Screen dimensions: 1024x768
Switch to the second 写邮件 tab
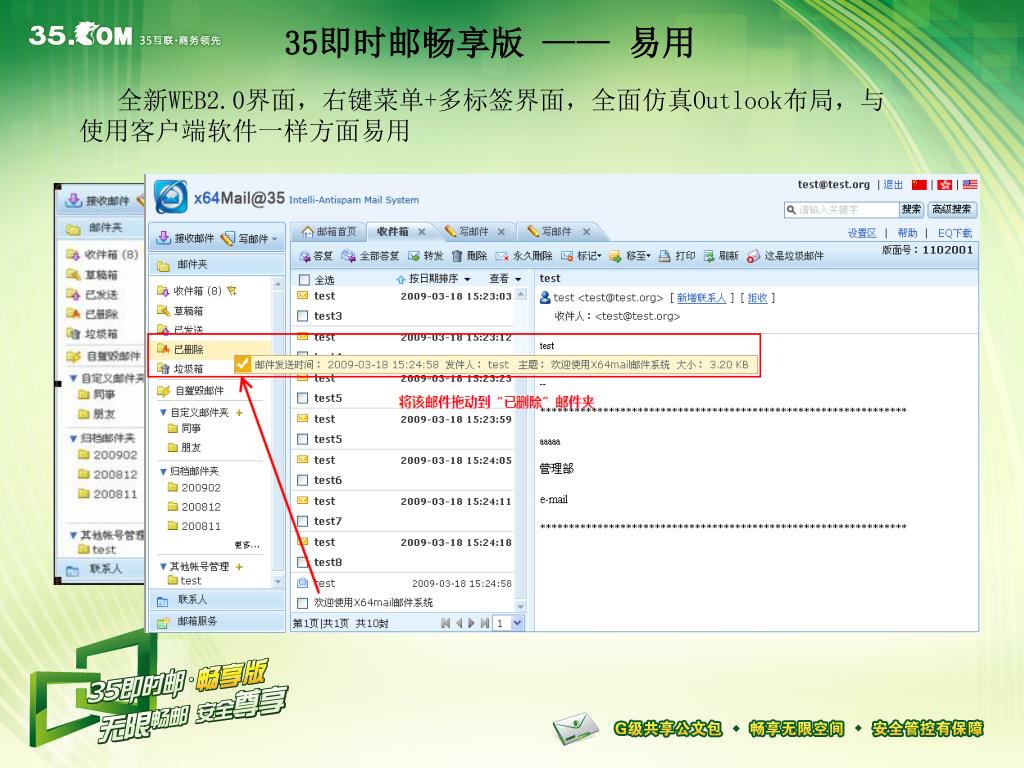[557, 232]
